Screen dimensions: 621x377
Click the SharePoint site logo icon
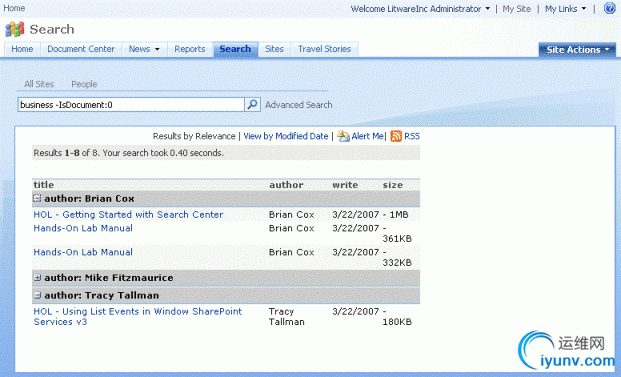point(15,29)
